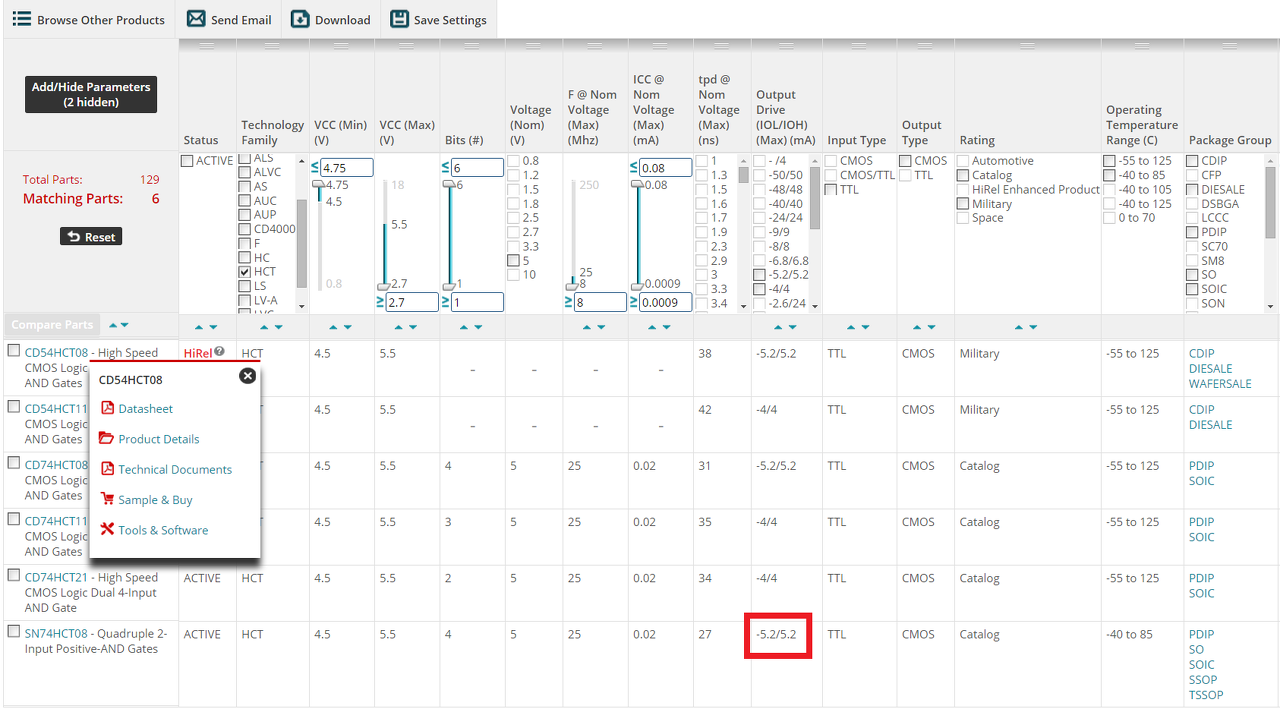Click the Download arrow icon

coord(300,19)
